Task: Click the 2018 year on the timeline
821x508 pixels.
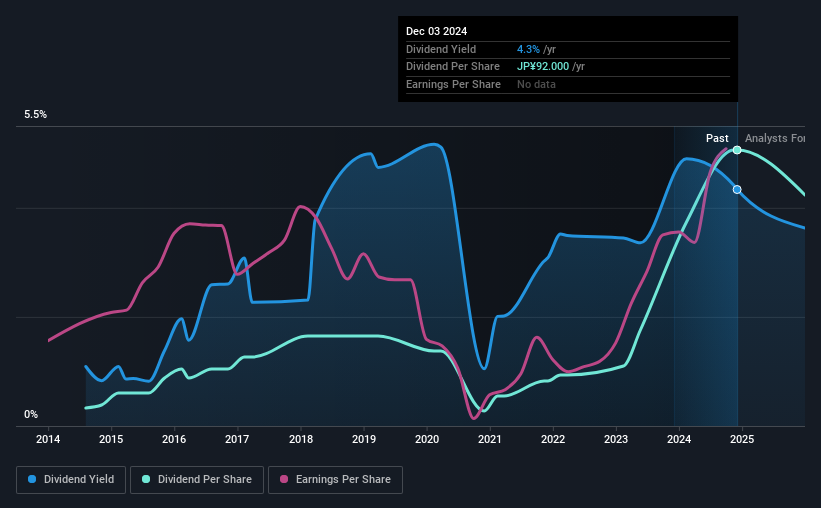Action: pos(301,439)
